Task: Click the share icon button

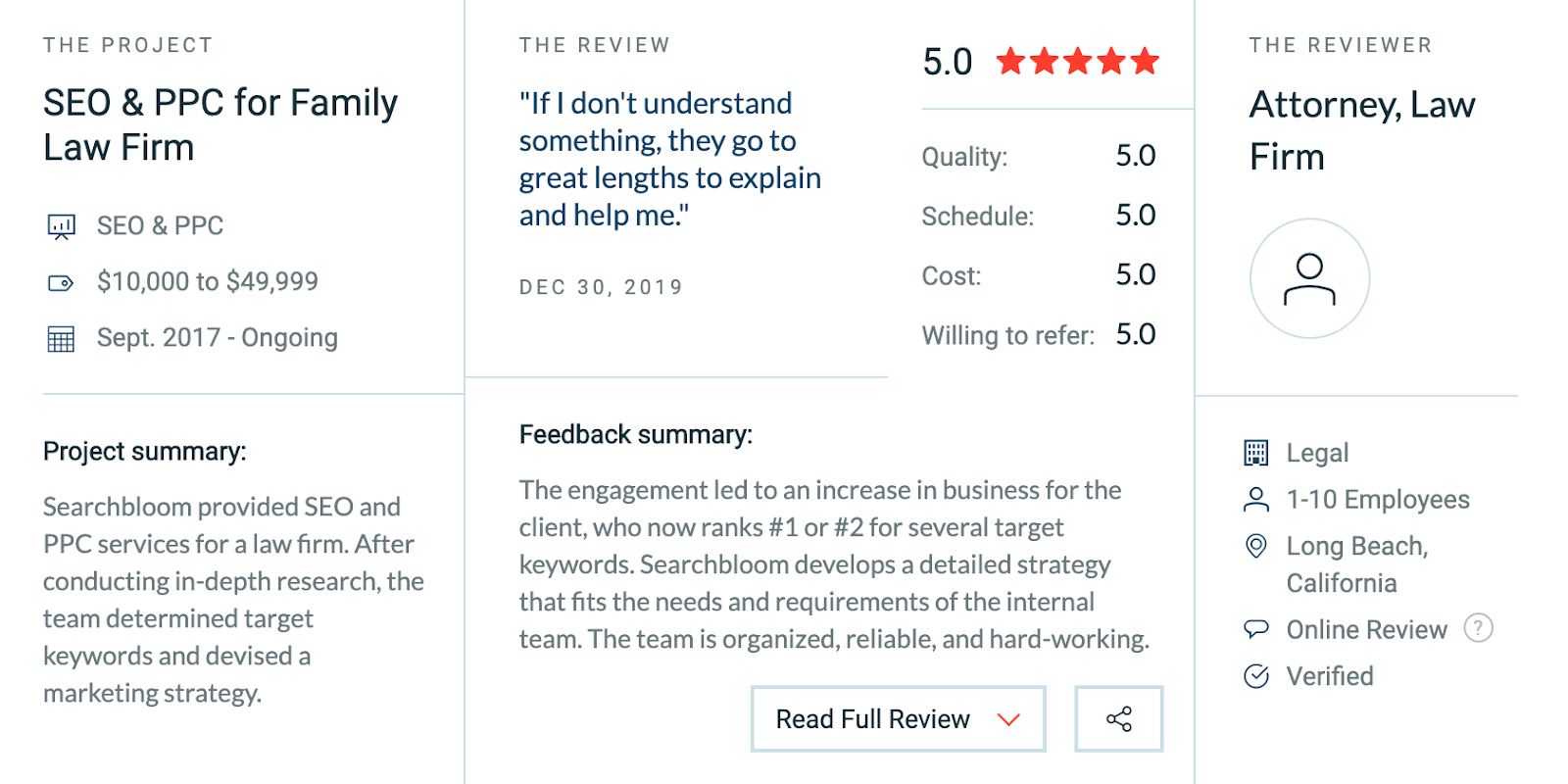Action: [x=1118, y=719]
